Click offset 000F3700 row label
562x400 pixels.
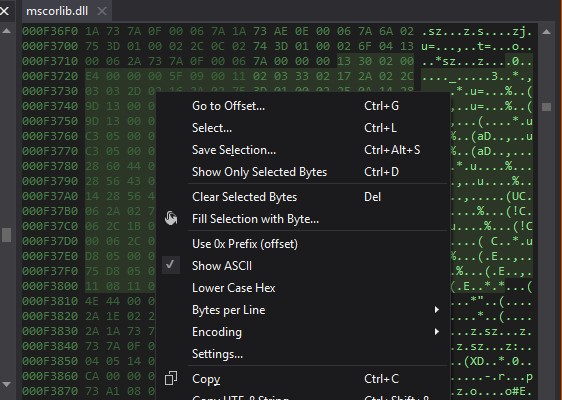pyautogui.click(x=50, y=46)
